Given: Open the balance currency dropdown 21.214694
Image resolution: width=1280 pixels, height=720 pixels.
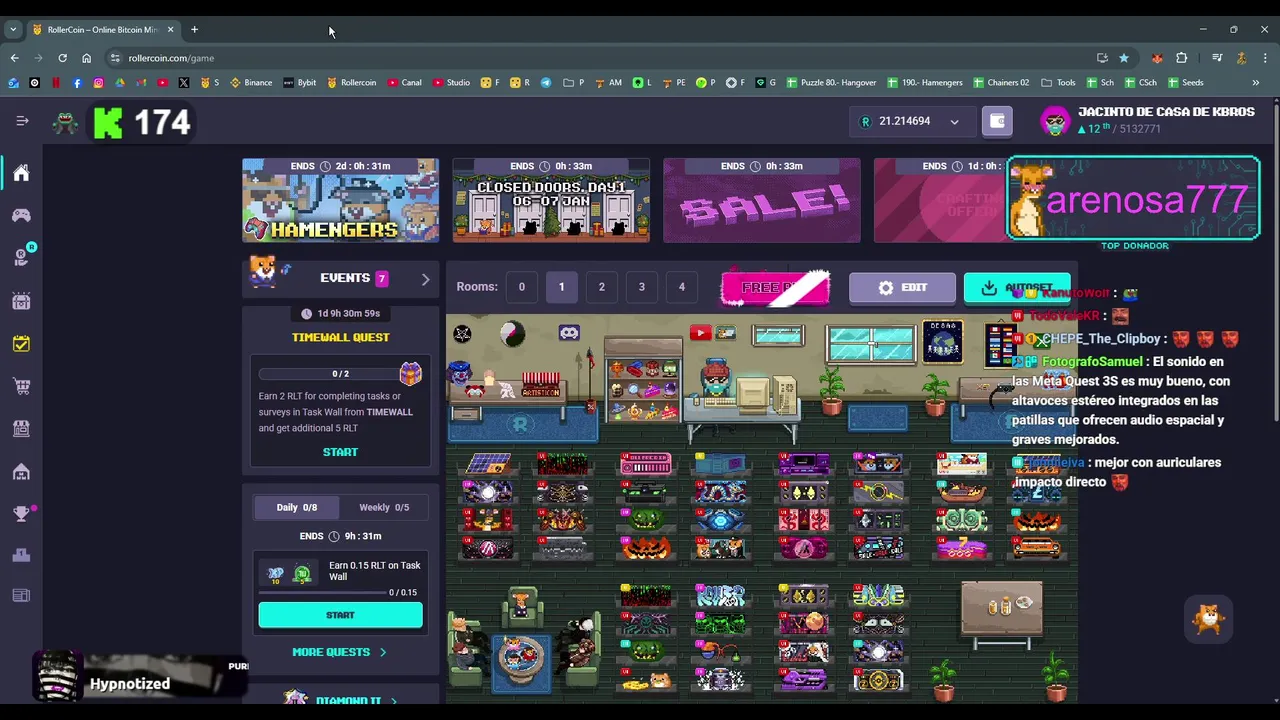Looking at the screenshot, I should click(910, 121).
